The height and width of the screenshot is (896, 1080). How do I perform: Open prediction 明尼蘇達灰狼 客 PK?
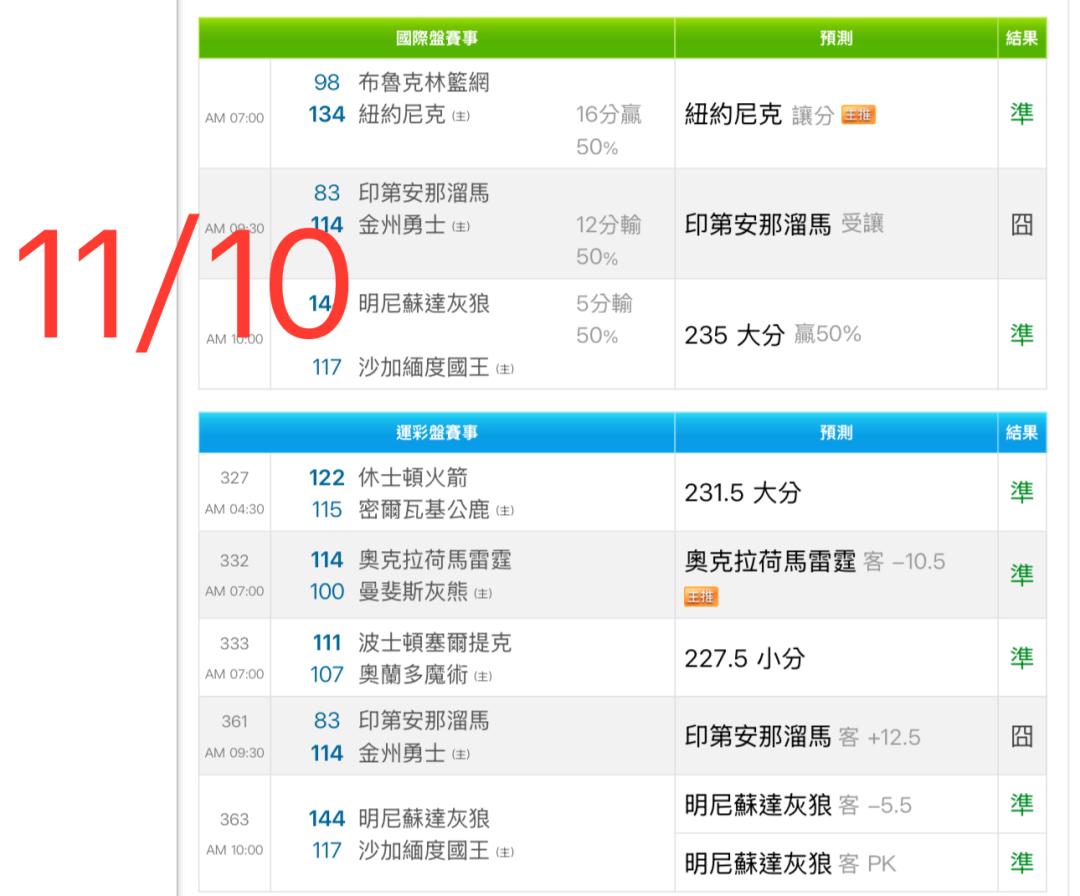point(790,864)
